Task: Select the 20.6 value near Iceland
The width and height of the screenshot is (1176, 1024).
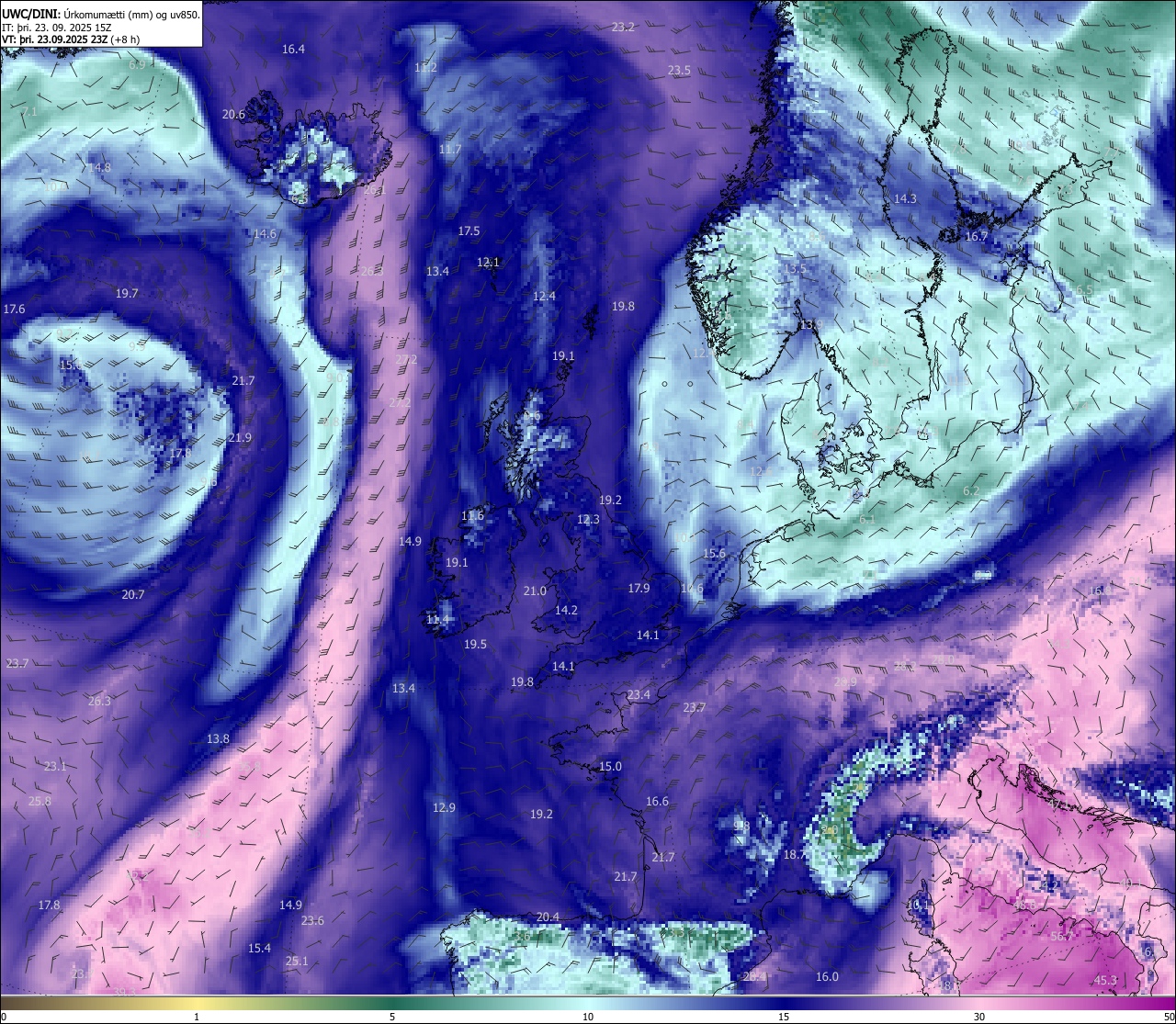Action: pyautogui.click(x=233, y=115)
